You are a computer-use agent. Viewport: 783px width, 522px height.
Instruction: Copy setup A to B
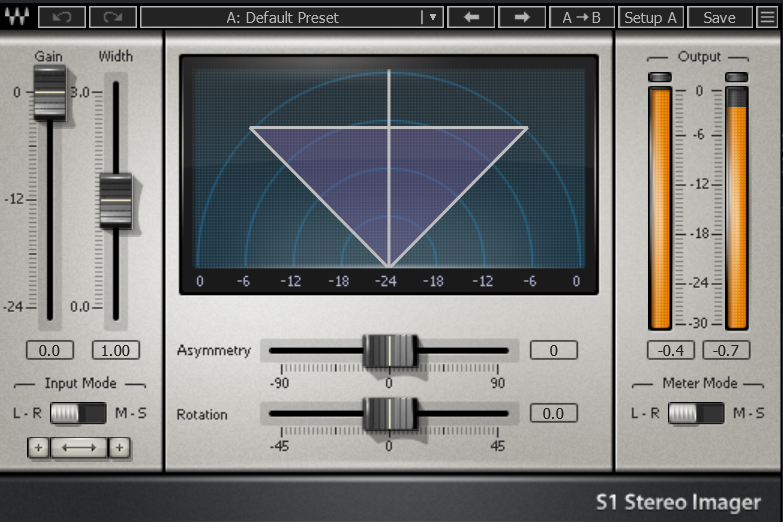[581, 17]
